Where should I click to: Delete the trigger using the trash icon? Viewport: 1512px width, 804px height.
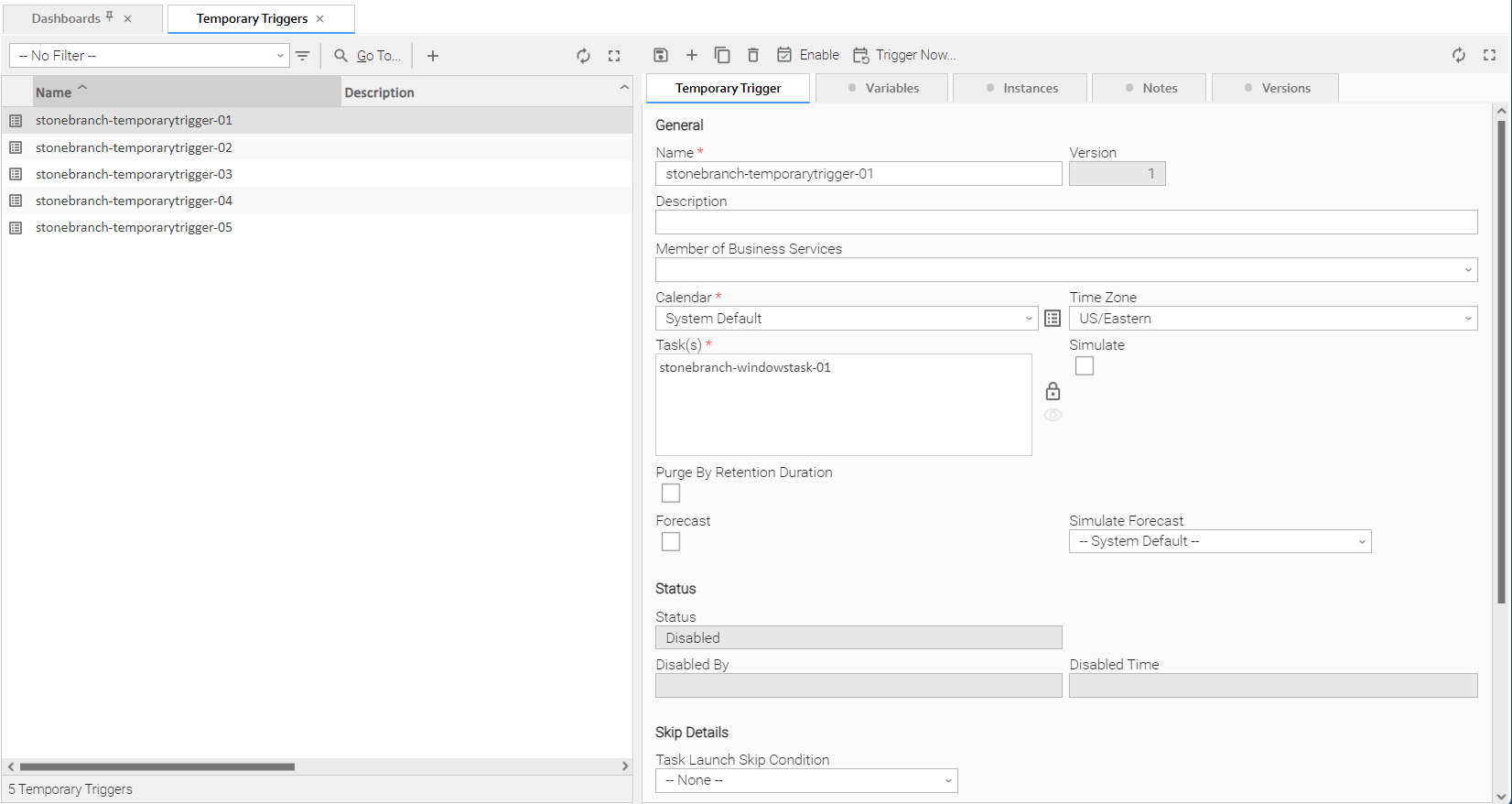tap(753, 55)
